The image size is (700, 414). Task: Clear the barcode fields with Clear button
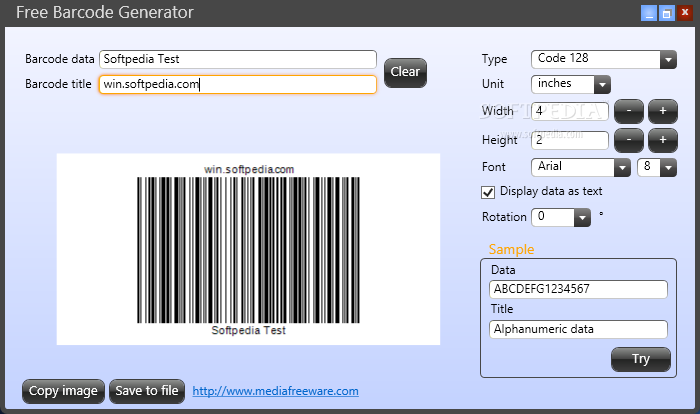pos(405,72)
